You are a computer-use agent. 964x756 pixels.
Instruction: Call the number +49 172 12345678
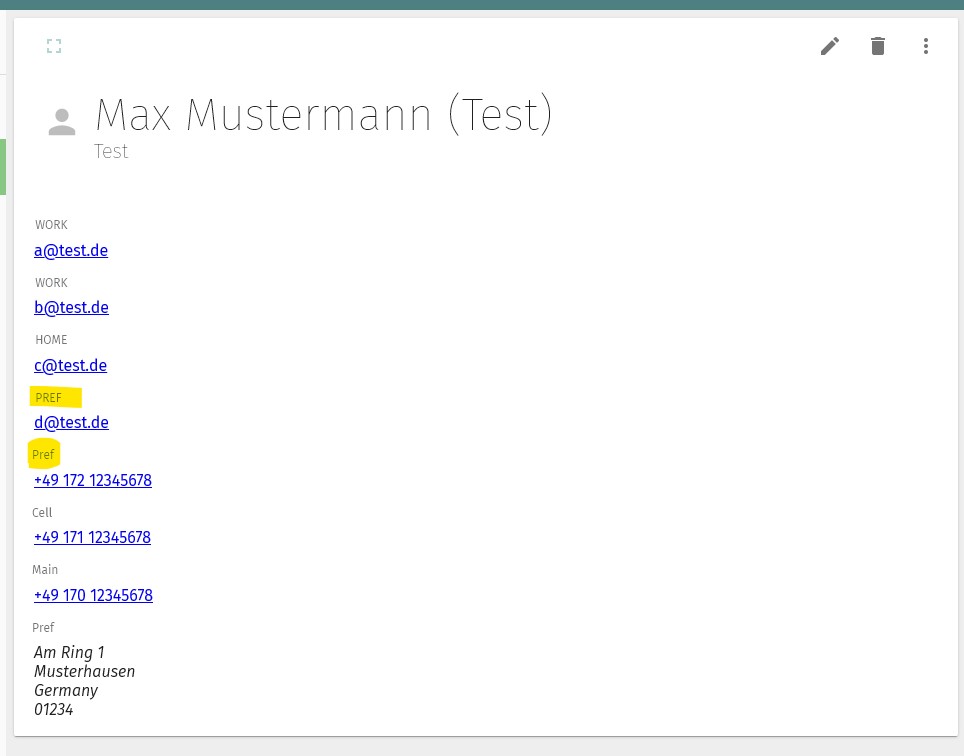[93, 480]
